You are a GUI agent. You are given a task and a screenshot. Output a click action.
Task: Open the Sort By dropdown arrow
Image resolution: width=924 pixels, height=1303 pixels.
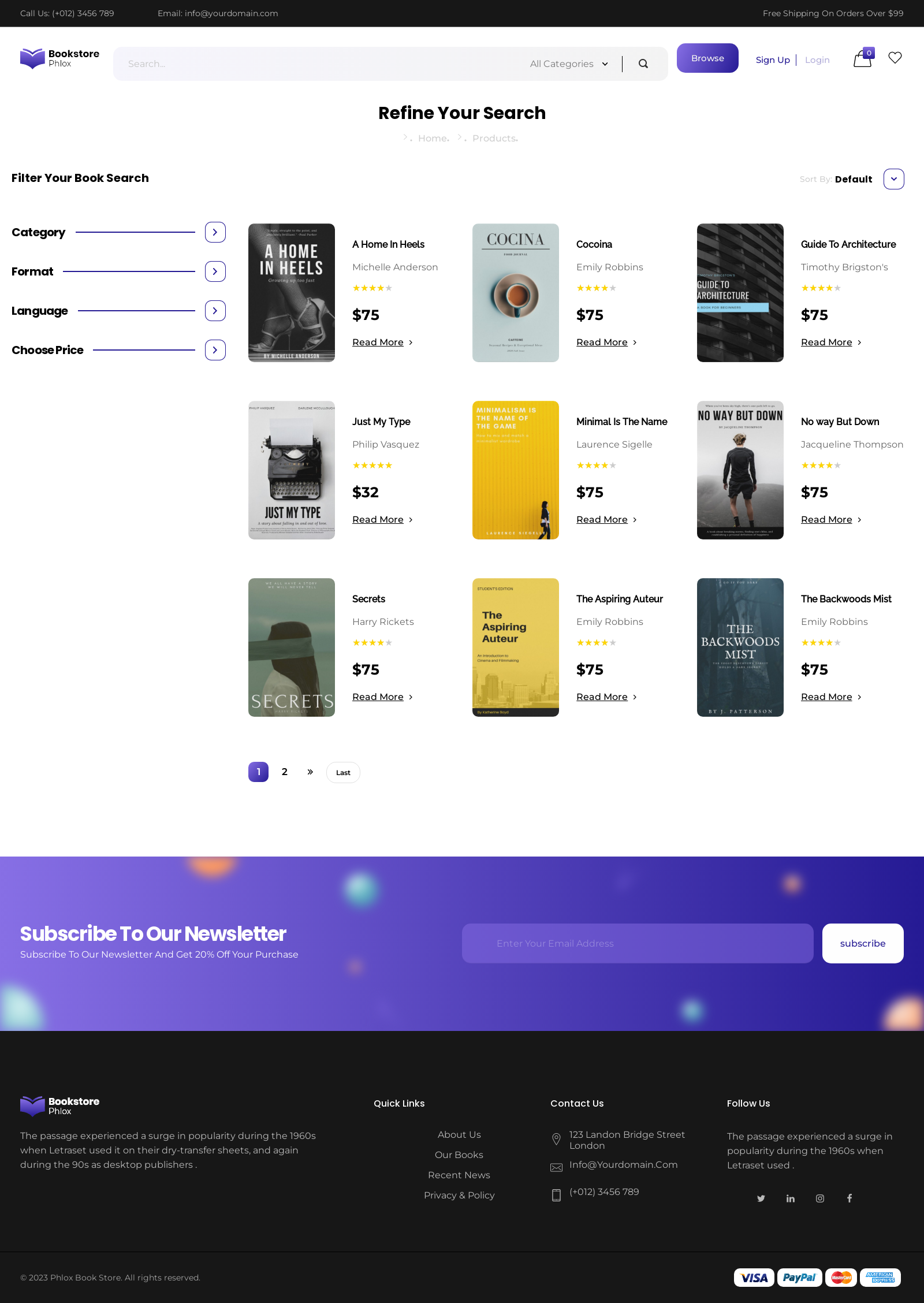click(893, 179)
